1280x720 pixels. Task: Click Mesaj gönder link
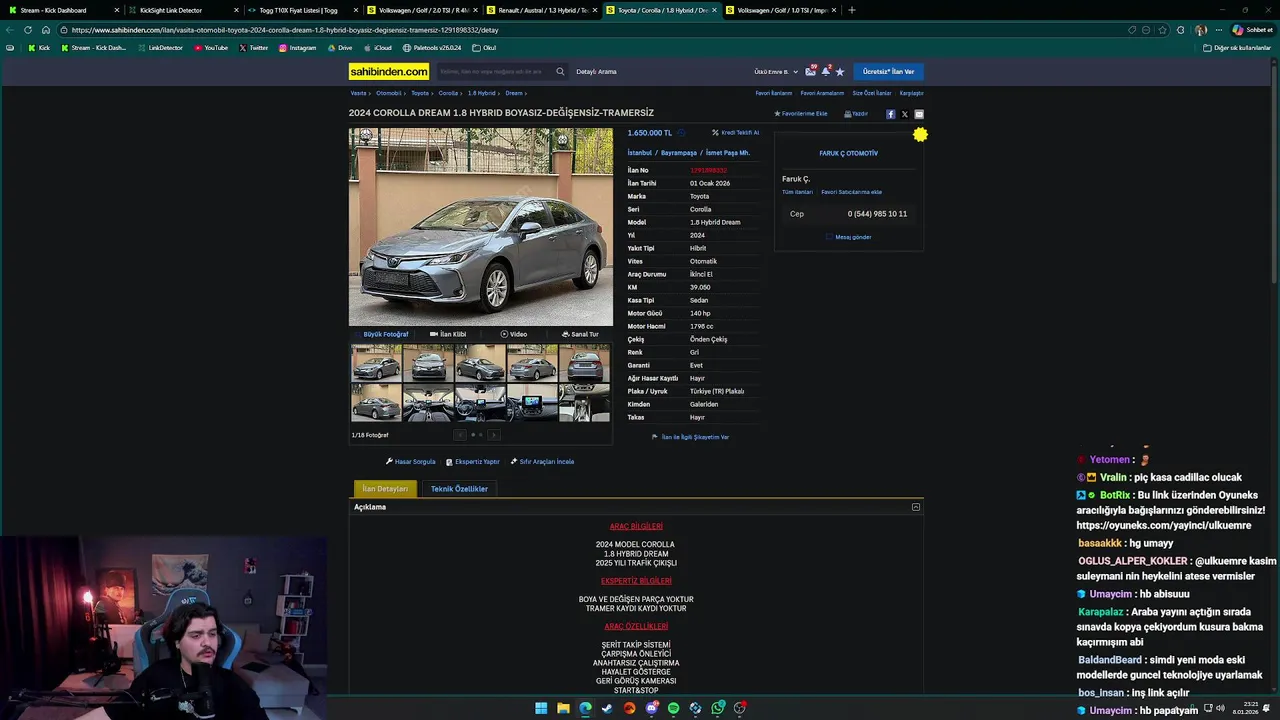849,237
